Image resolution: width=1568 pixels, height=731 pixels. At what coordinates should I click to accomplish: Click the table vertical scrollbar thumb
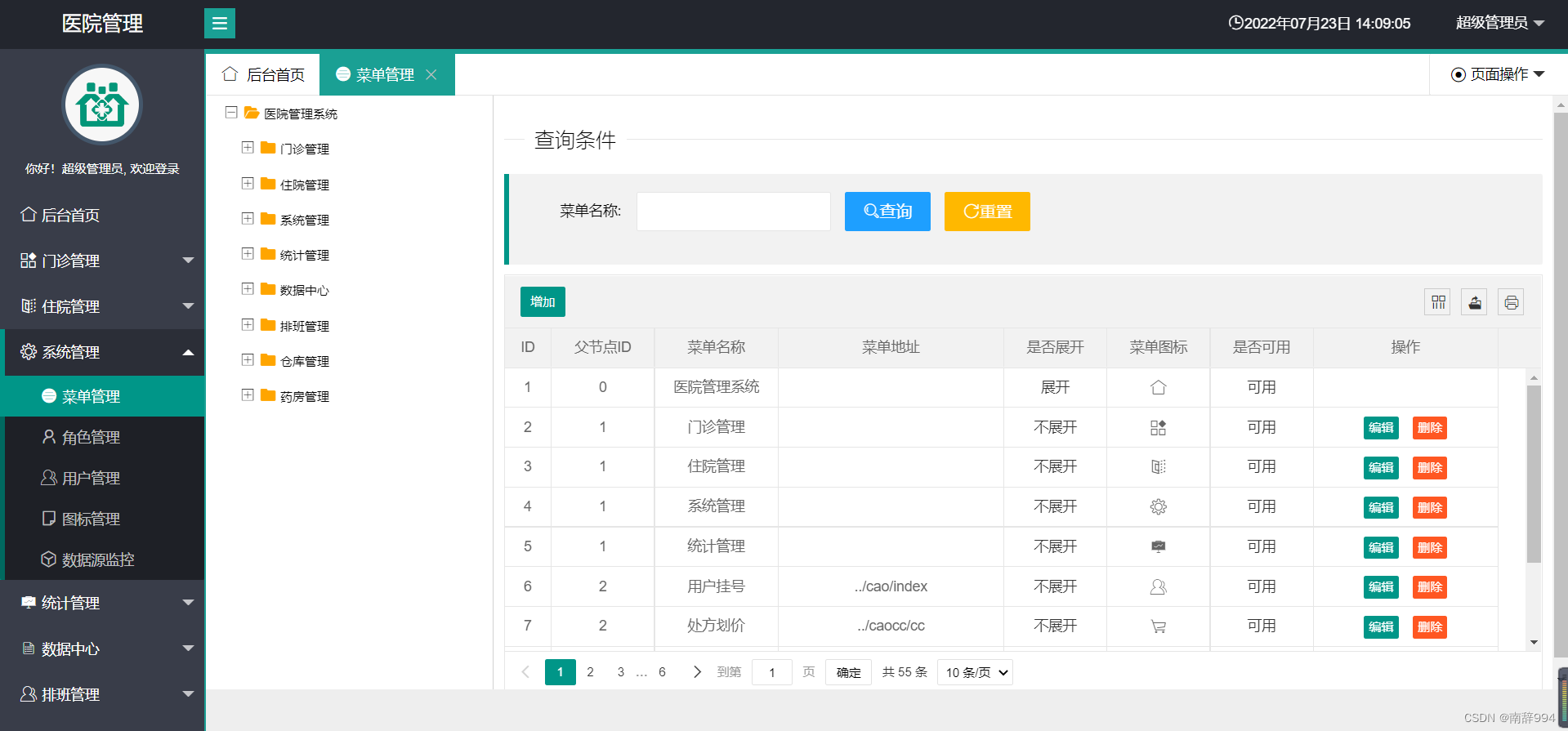coord(1534,474)
